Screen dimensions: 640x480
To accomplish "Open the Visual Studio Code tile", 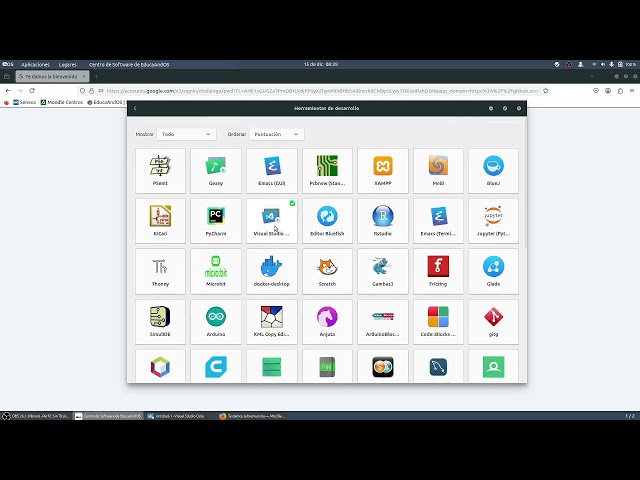I will (272, 221).
